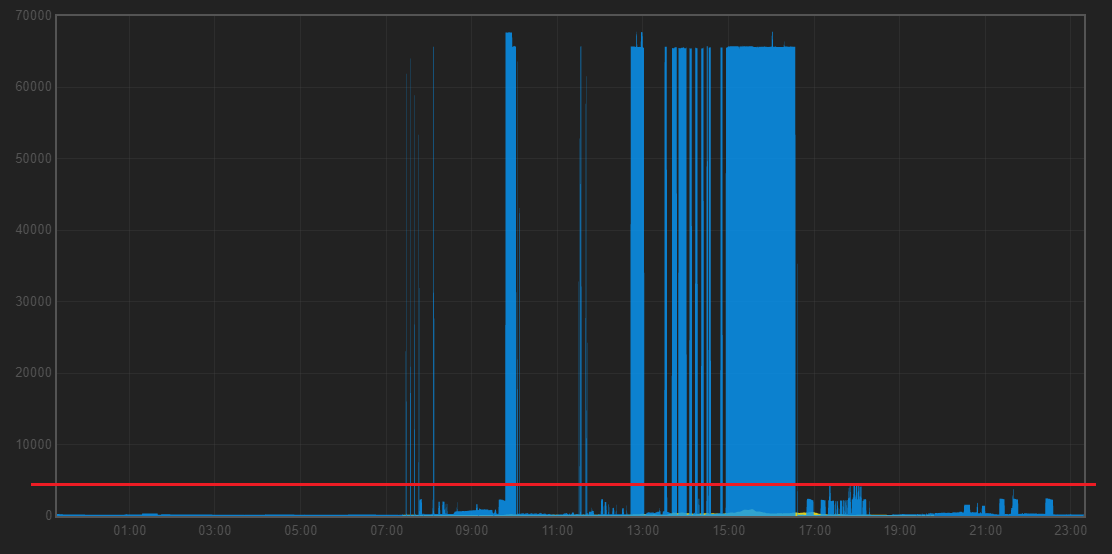The height and width of the screenshot is (554, 1112).
Task: Select the 60000 y-axis label
Action: point(33,87)
